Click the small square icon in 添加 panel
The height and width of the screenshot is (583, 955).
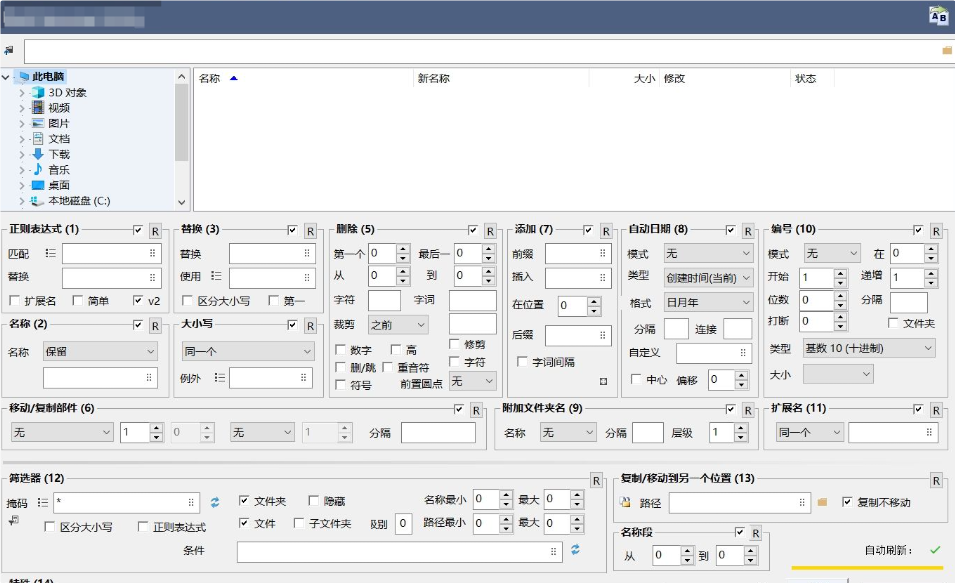click(603, 381)
